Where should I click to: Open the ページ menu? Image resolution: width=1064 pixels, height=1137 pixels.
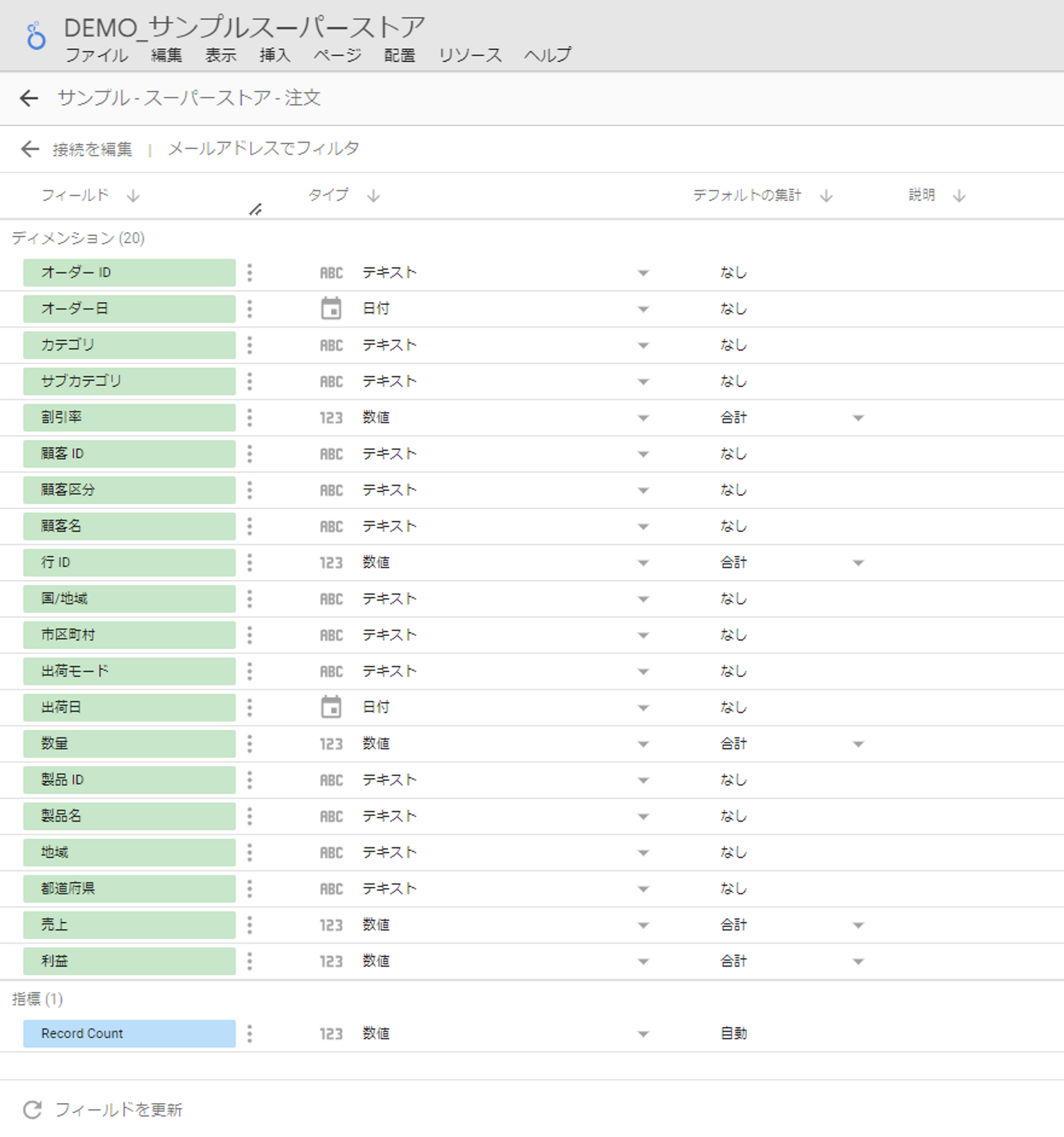337,55
